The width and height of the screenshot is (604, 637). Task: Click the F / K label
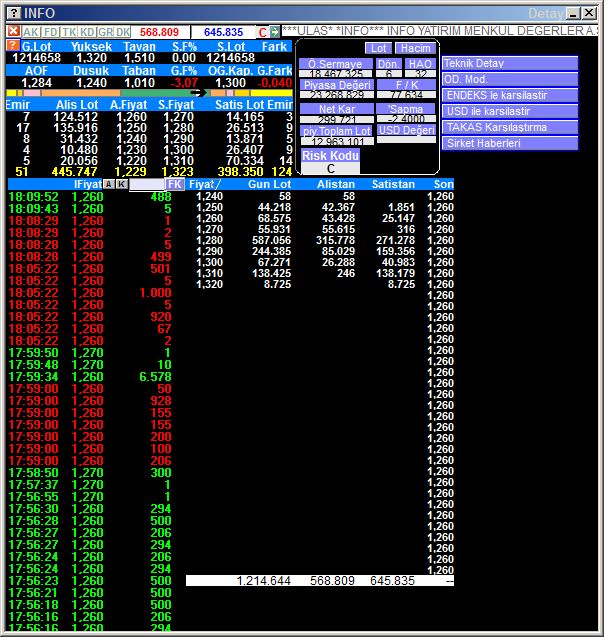click(x=407, y=85)
